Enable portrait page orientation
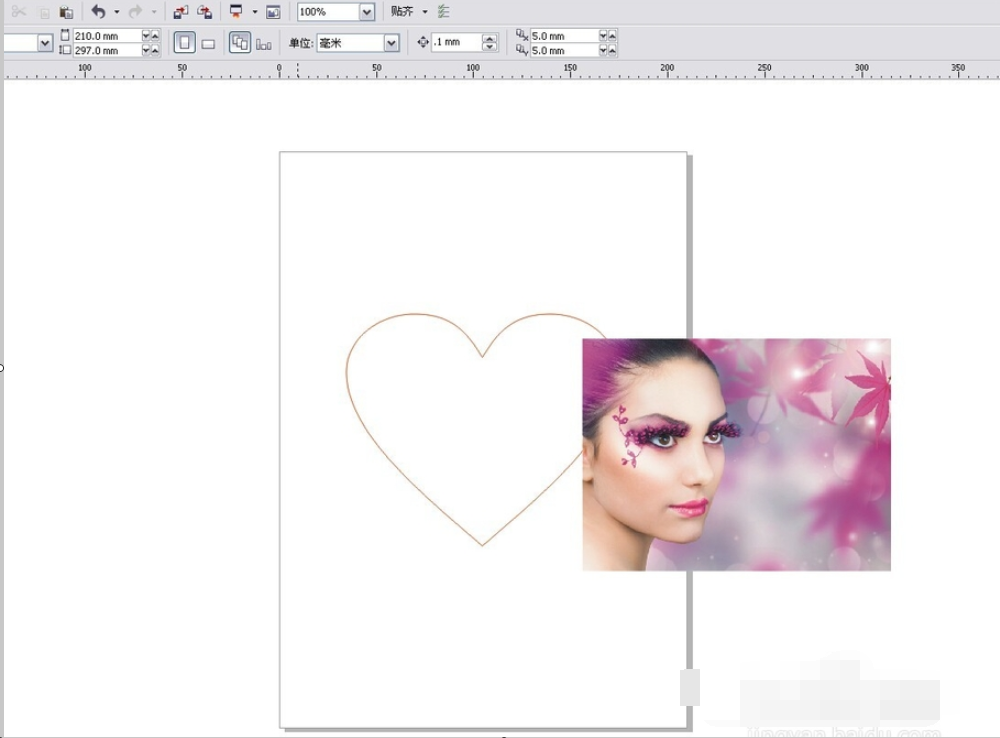This screenshot has width=1000, height=738. [185, 41]
